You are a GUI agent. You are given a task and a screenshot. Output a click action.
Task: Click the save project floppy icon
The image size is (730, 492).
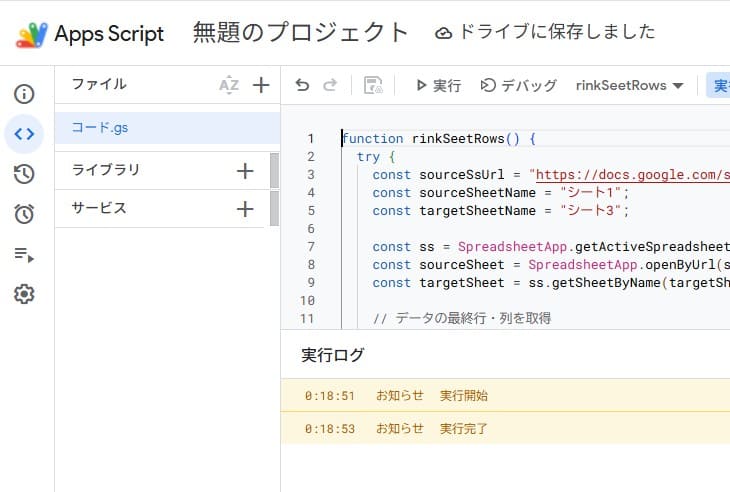[x=373, y=86]
